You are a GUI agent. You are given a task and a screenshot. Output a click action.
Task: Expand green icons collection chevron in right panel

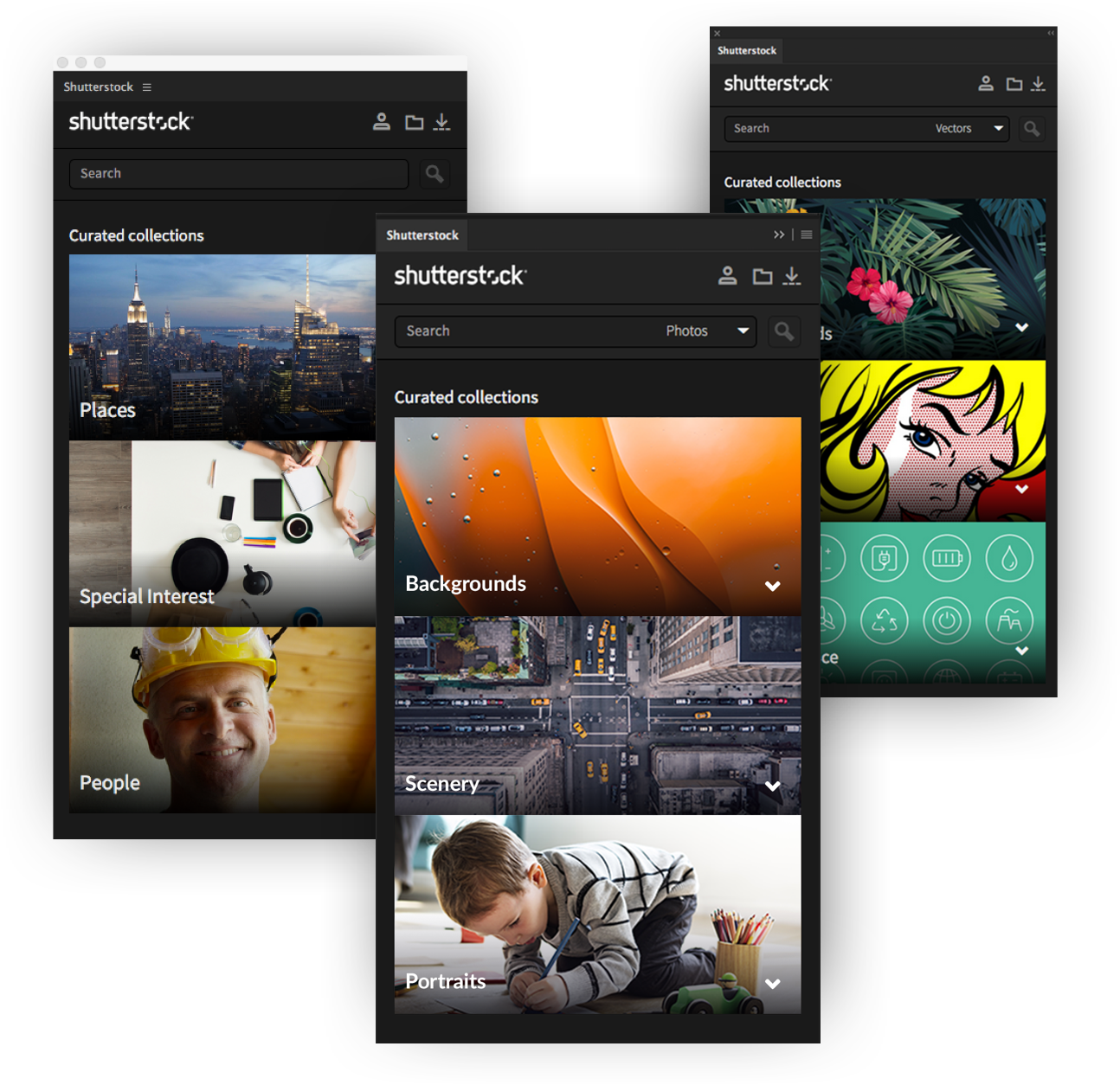click(x=1022, y=650)
